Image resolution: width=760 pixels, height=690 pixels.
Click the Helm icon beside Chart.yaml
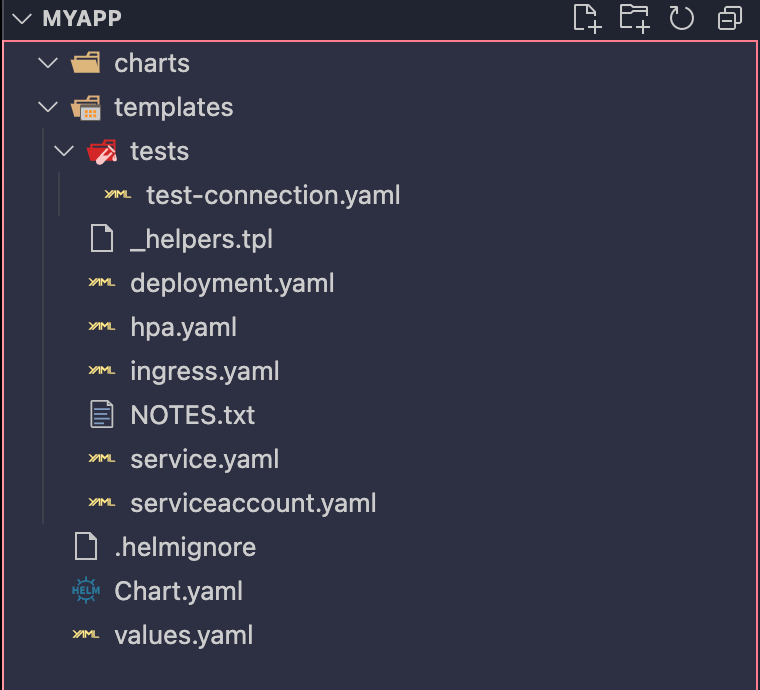[87, 591]
